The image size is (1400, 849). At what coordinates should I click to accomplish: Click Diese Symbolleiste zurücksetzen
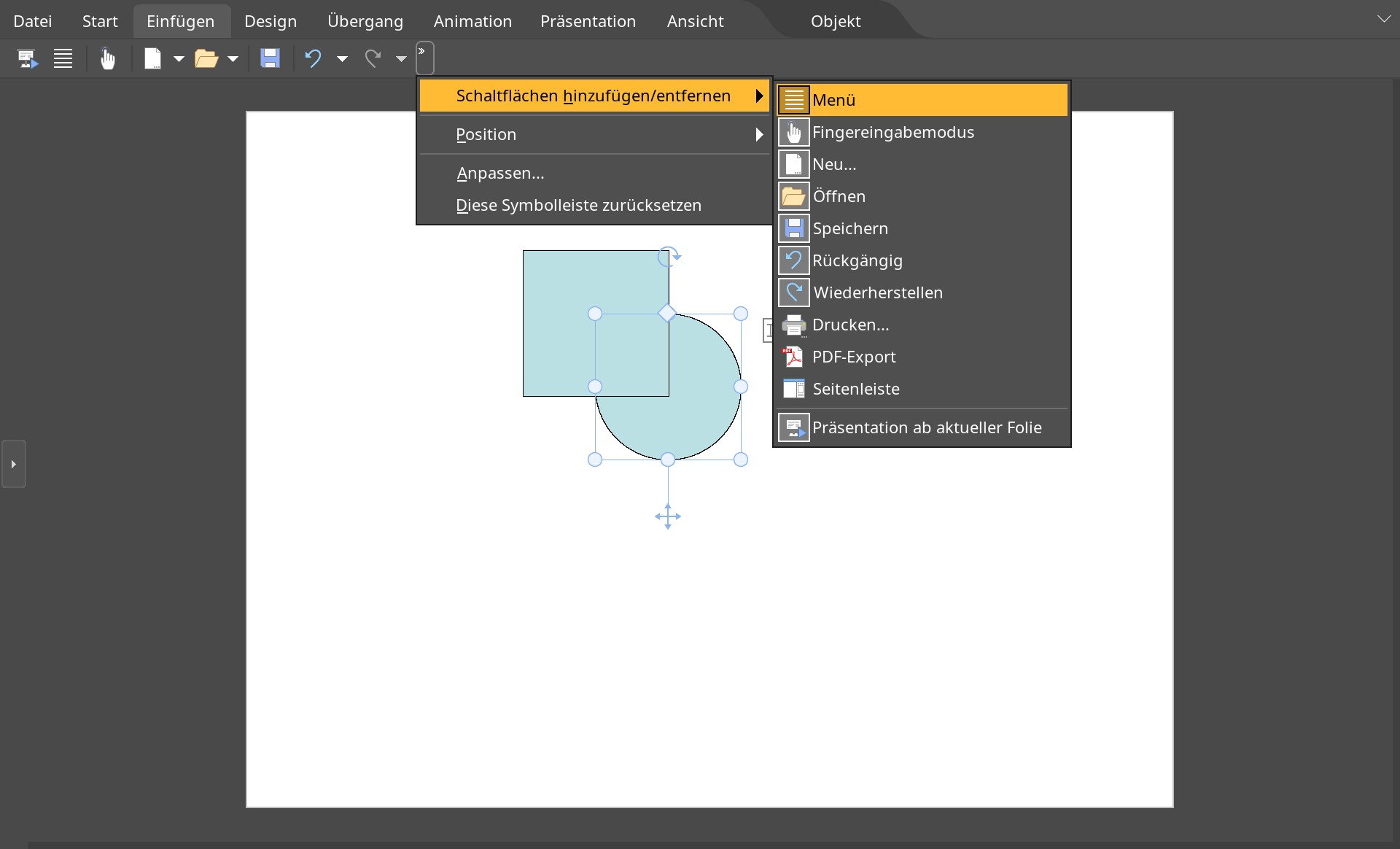578,205
